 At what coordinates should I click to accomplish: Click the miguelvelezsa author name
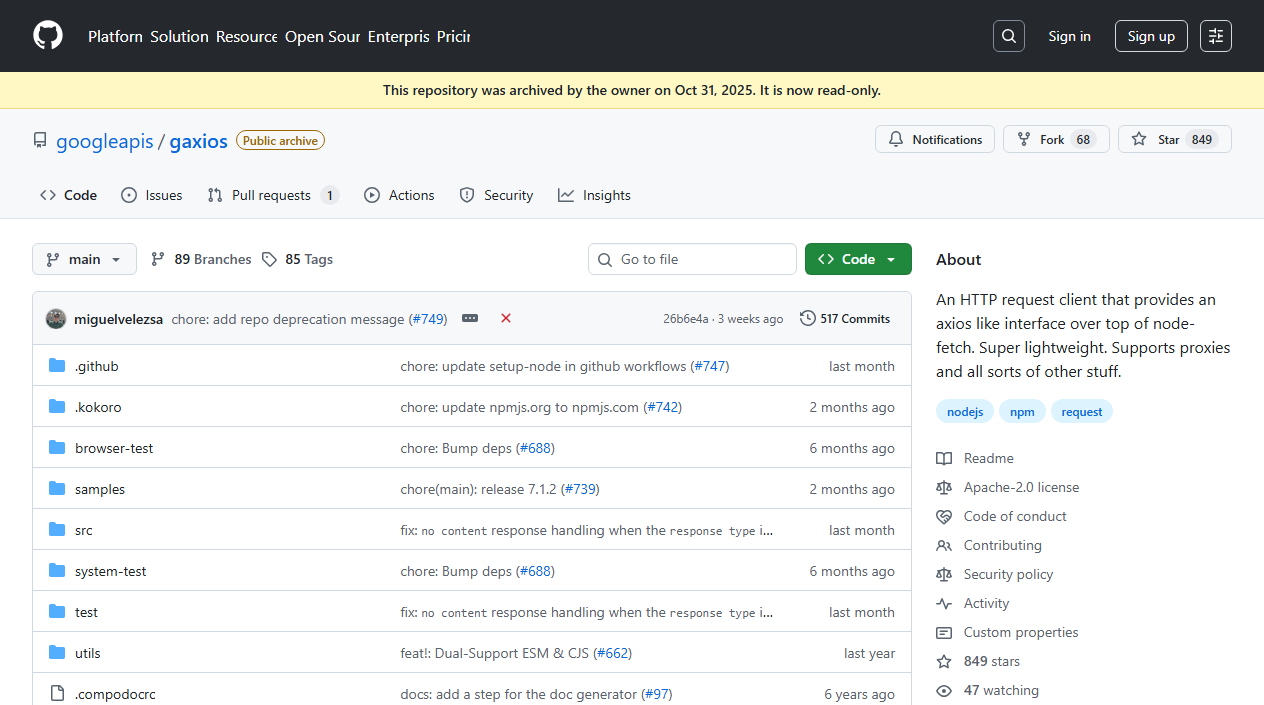pyautogui.click(x=119, y=319)
